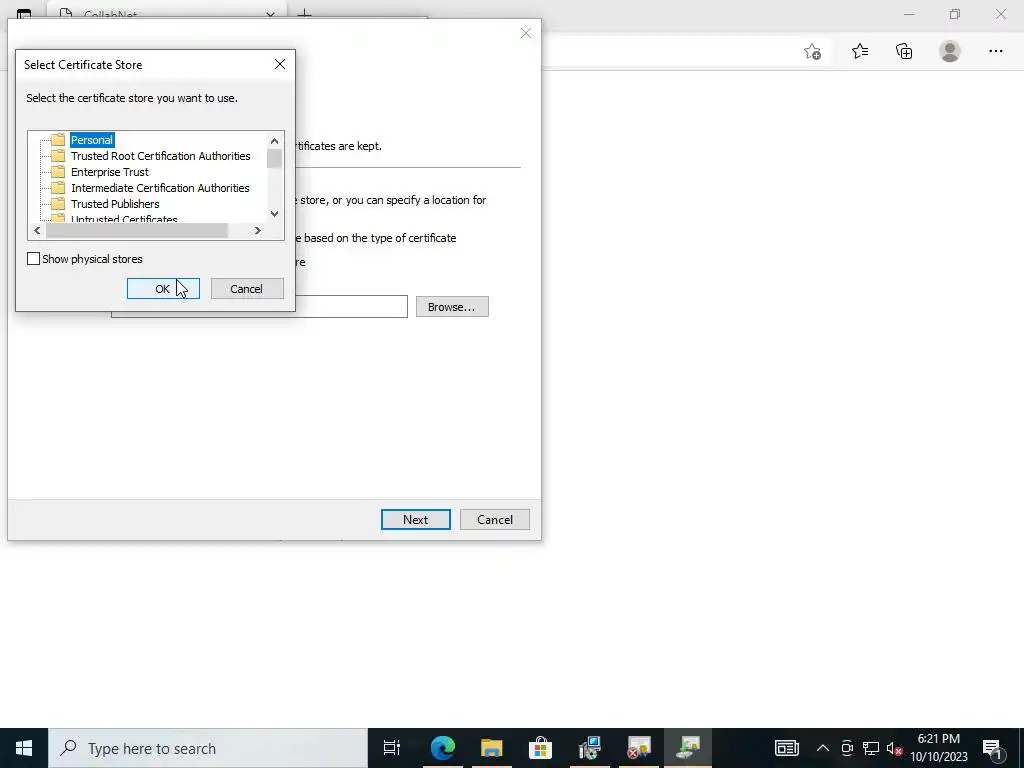Click the Browse... button in wizard

click(x=452, y=307)
